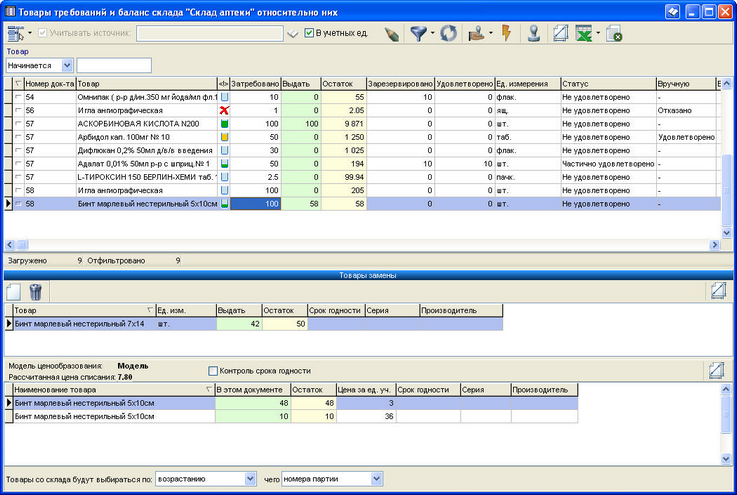Tick the checkbox for row 54 Омнипак
Viewport: 737px width, 495px height.
point(18,97)
